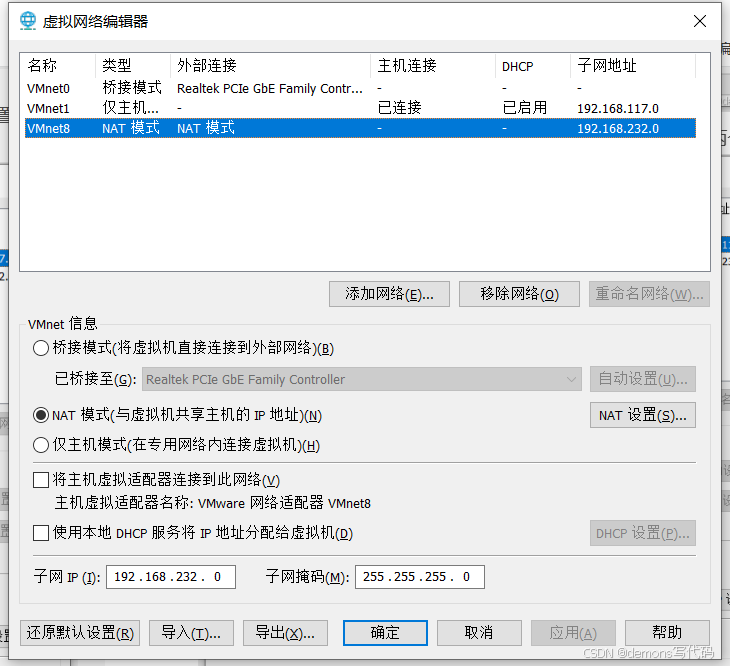The width and height of the screenshot is (730, 666).
Task: Select the VMnet0 row
Action: tap(360, 88)
